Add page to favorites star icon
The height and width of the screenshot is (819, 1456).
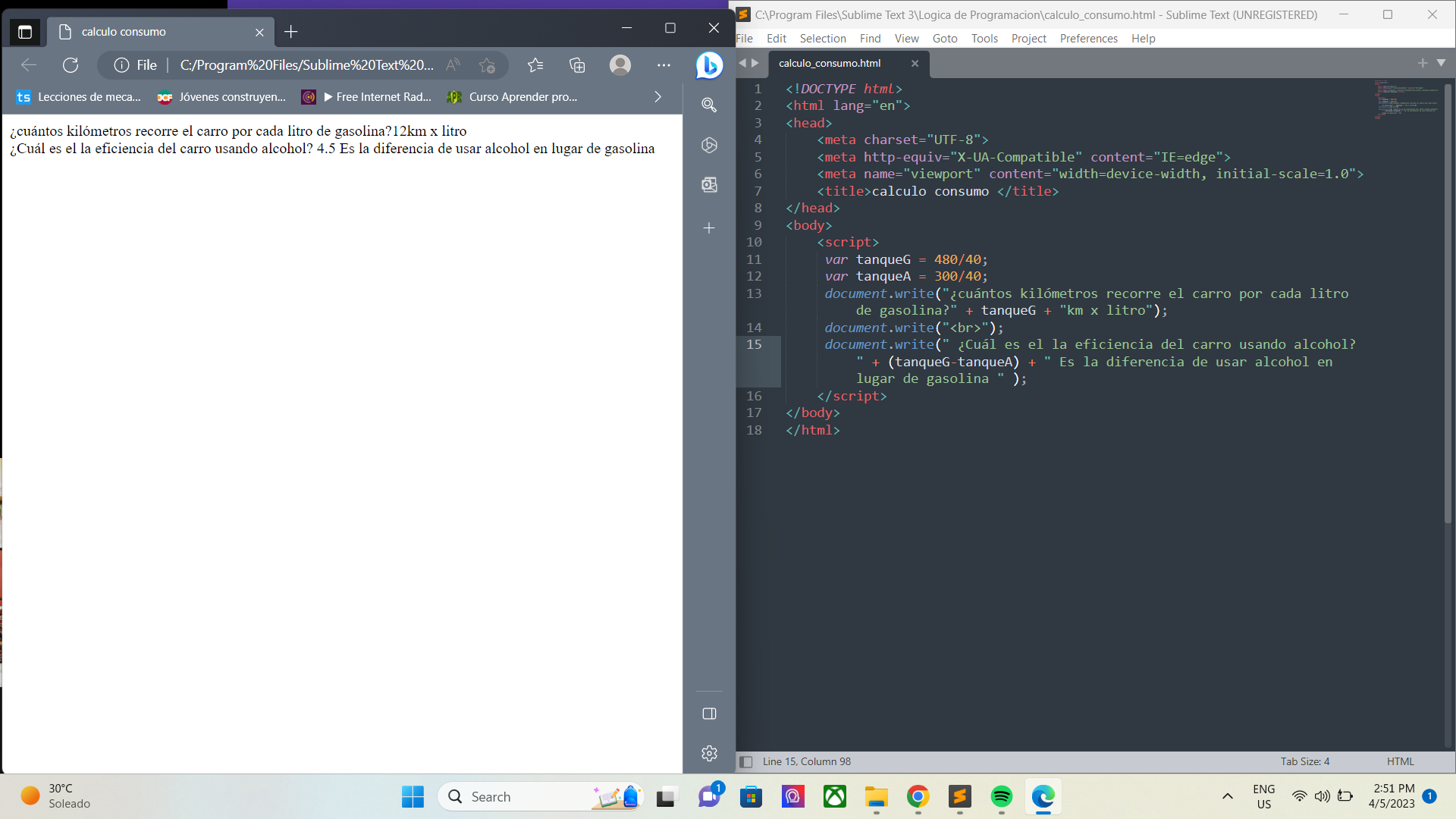point(487,65)
